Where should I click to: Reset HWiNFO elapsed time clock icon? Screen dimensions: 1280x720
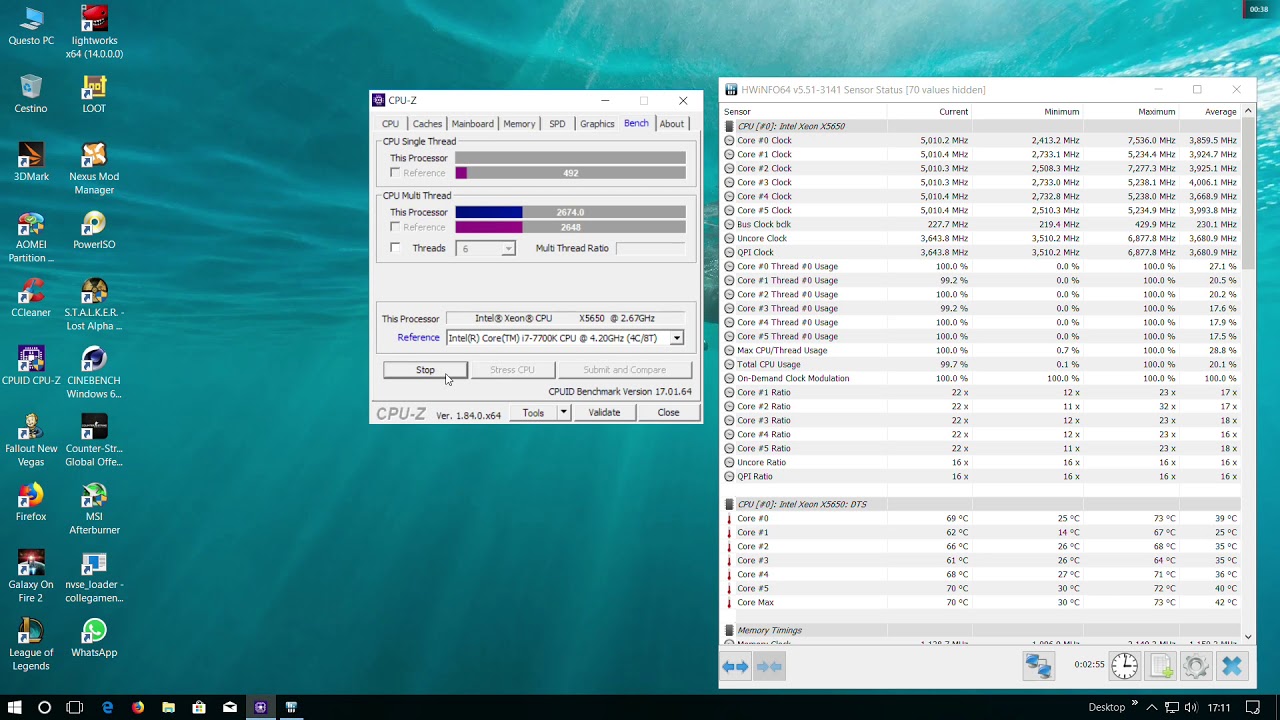click(1125, 666)
